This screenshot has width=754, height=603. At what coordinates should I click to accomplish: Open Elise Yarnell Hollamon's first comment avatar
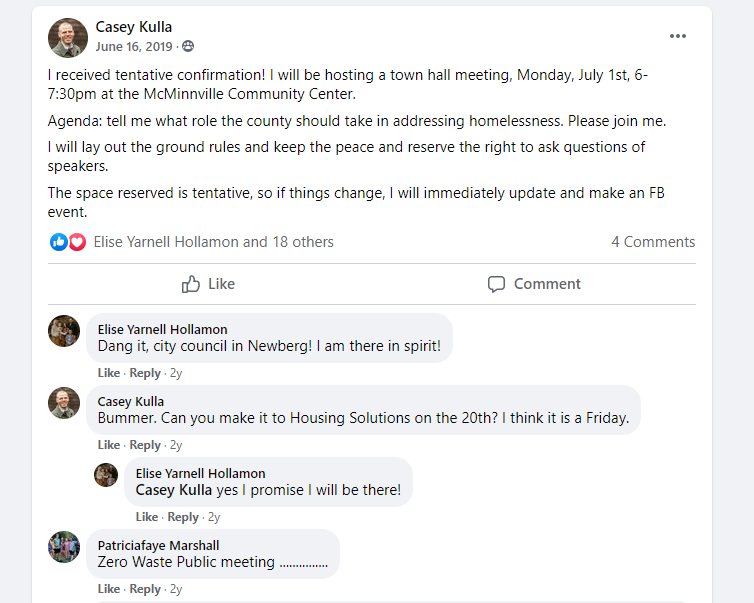[64, 331]
